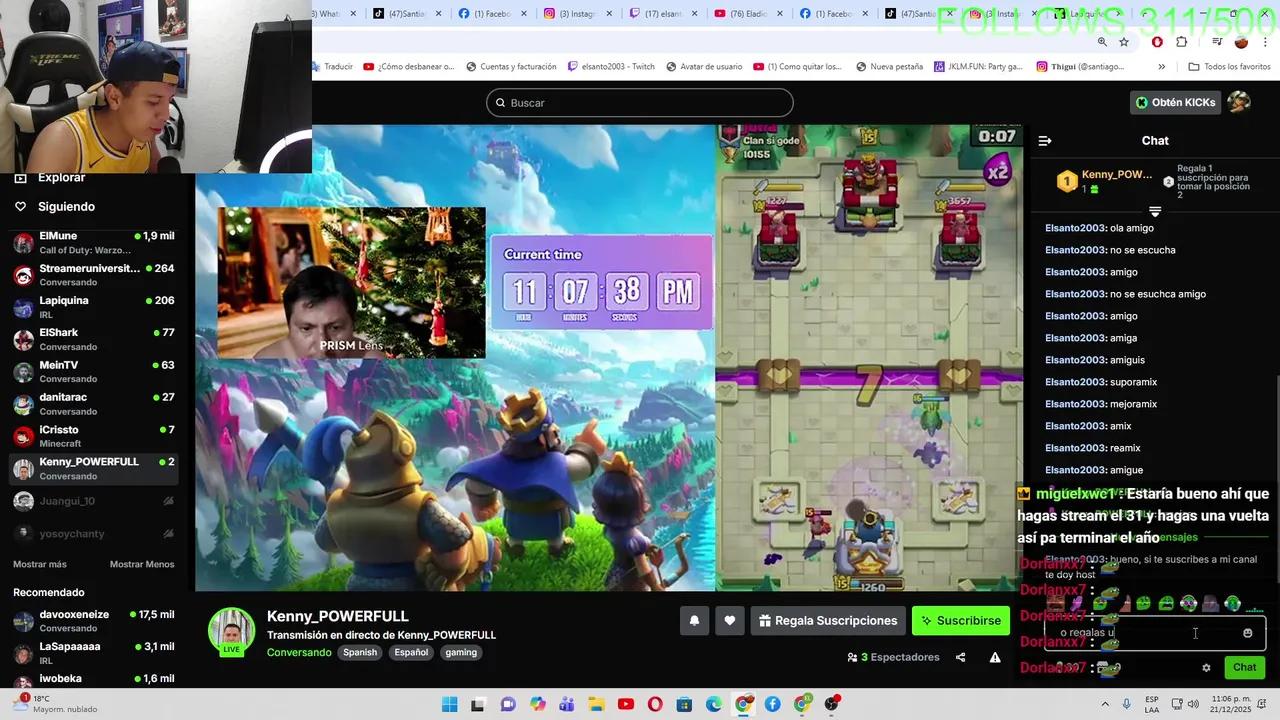Screen dimensions: 1280x720
Task: Click the Regala Suscripciones button
Action: coord(828,621)
